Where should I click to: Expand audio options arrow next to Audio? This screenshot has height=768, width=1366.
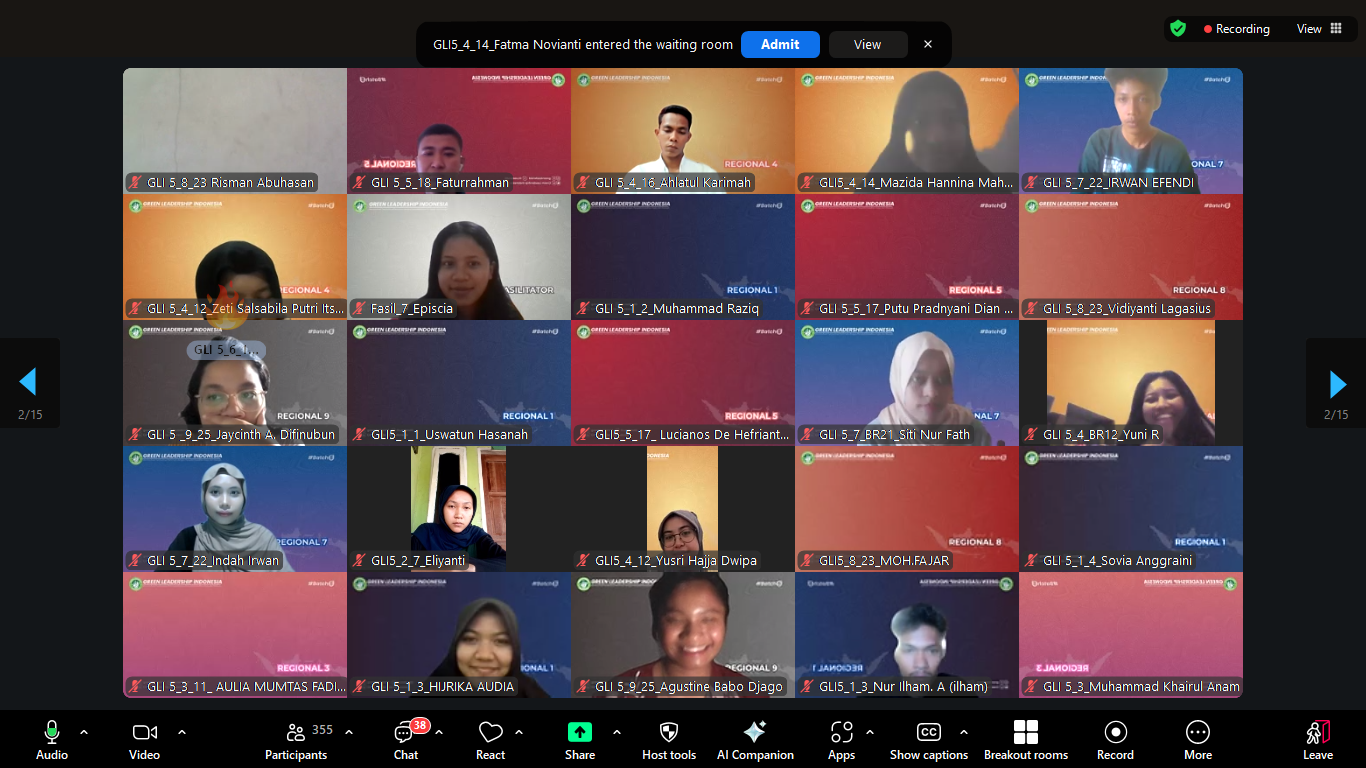point(84,732)
